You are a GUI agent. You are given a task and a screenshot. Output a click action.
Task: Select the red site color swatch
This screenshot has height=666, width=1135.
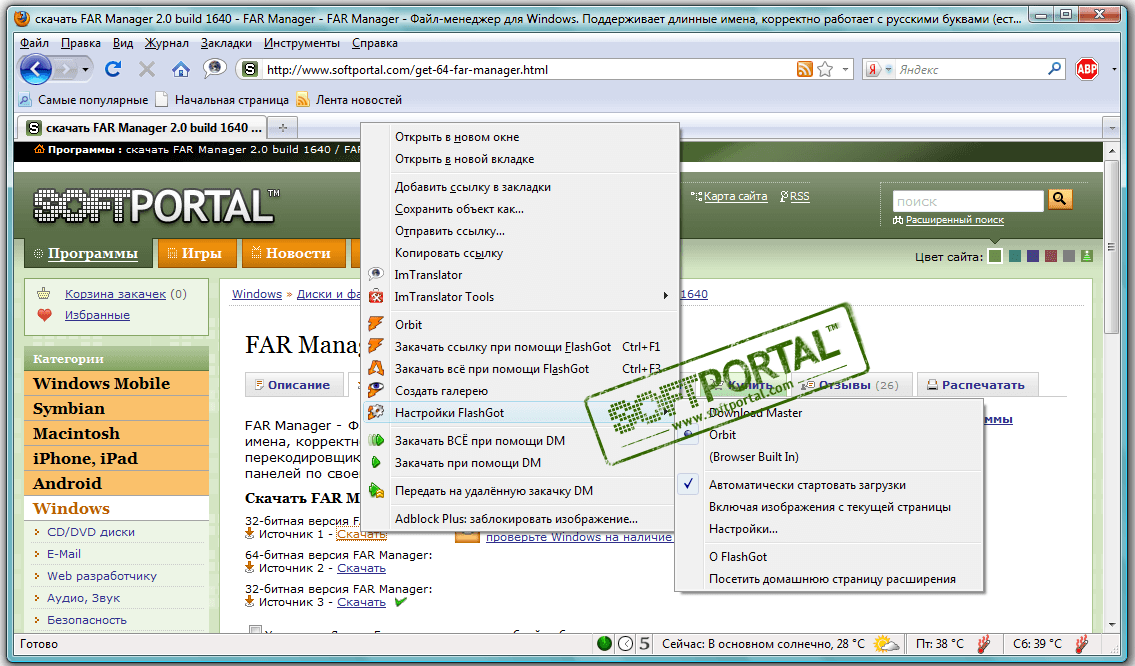pyautogui.click(x=1051, y=256)
